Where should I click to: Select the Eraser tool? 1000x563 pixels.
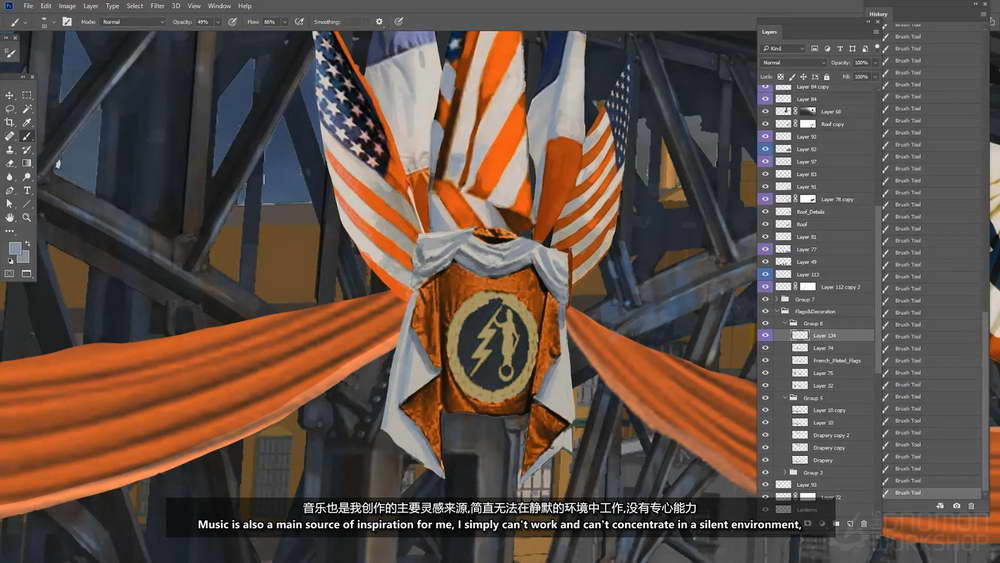10,163
